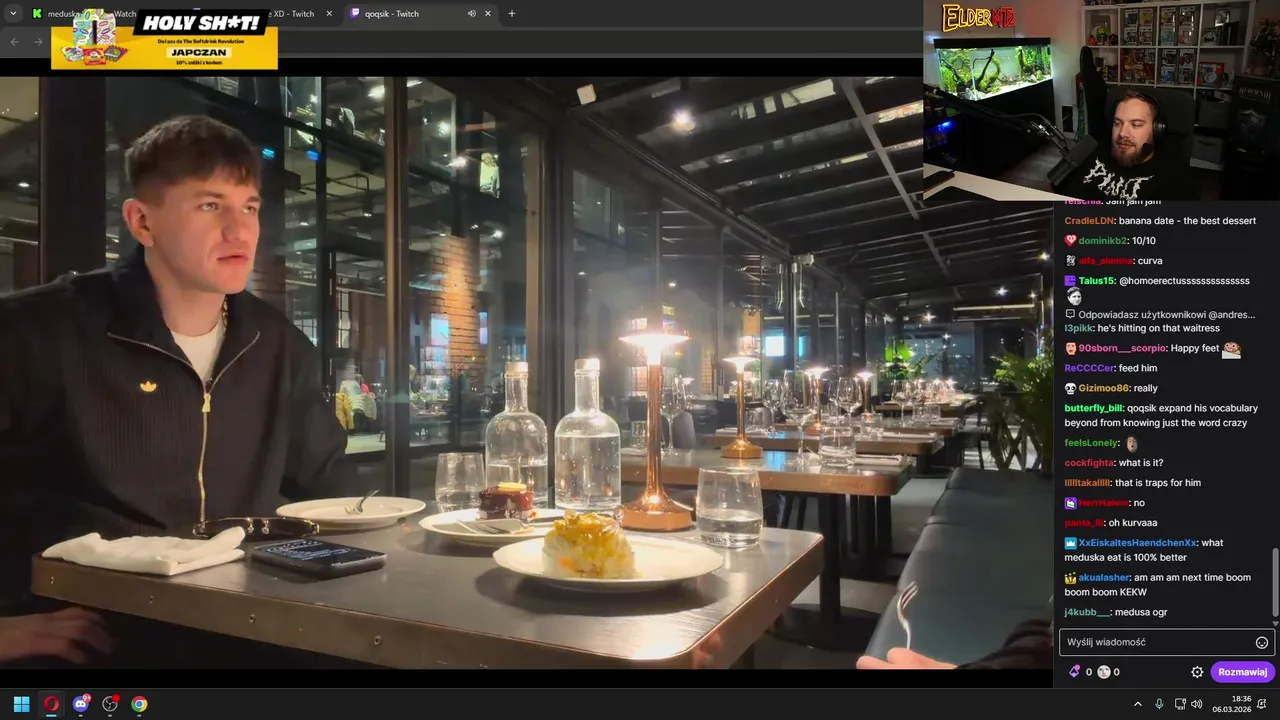The height and width of the screenshot is (720, 1280).
Task: Open Opera GX from the taskbar
Action: pyautogui.click(x=51, y=704)
